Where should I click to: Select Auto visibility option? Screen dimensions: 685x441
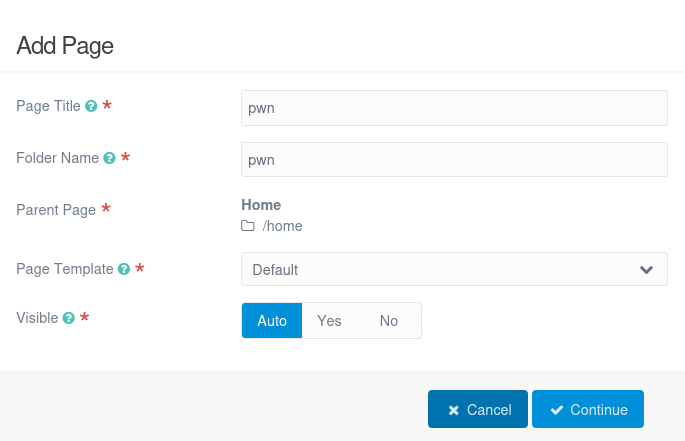coord(272,320)
